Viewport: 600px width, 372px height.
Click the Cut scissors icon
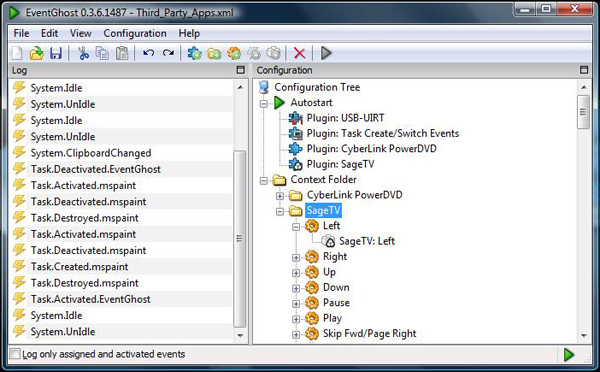pyautogui.click(x=83, y=53)
